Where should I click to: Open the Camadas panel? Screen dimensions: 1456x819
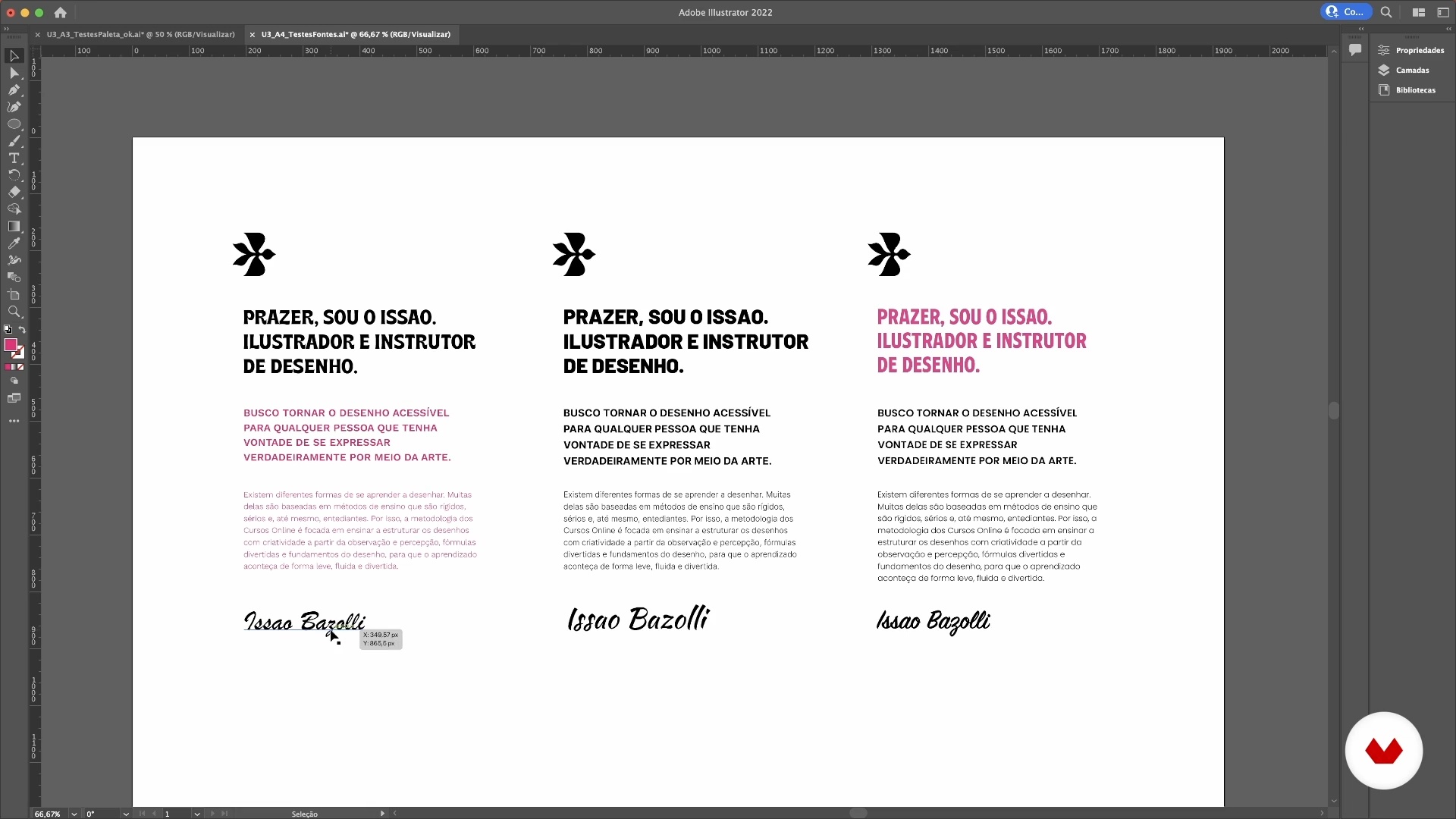(x=1404, y=70)
